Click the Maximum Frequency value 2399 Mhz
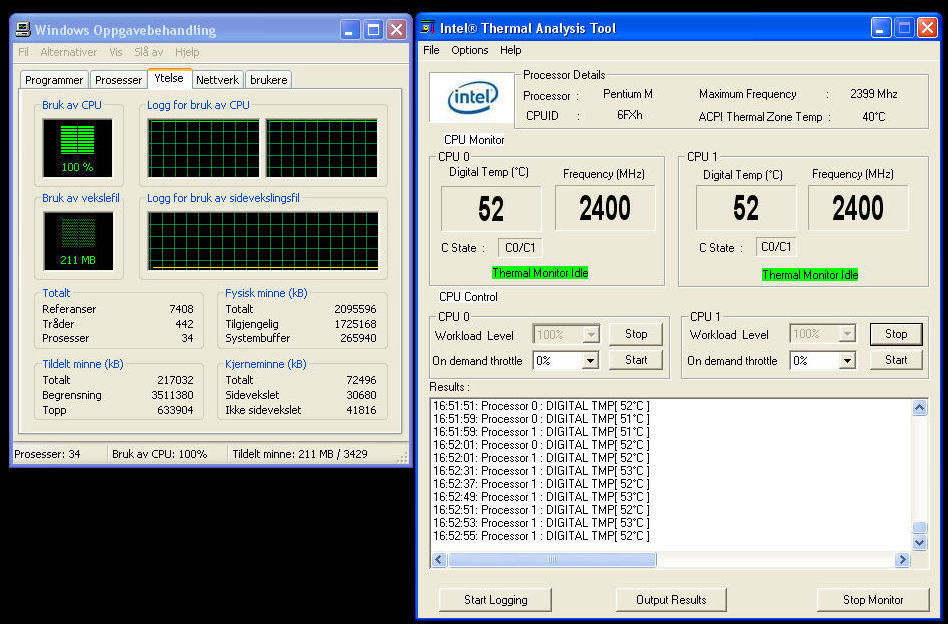The height and width of the screenshot is (624, 948). tap(874, 94)
